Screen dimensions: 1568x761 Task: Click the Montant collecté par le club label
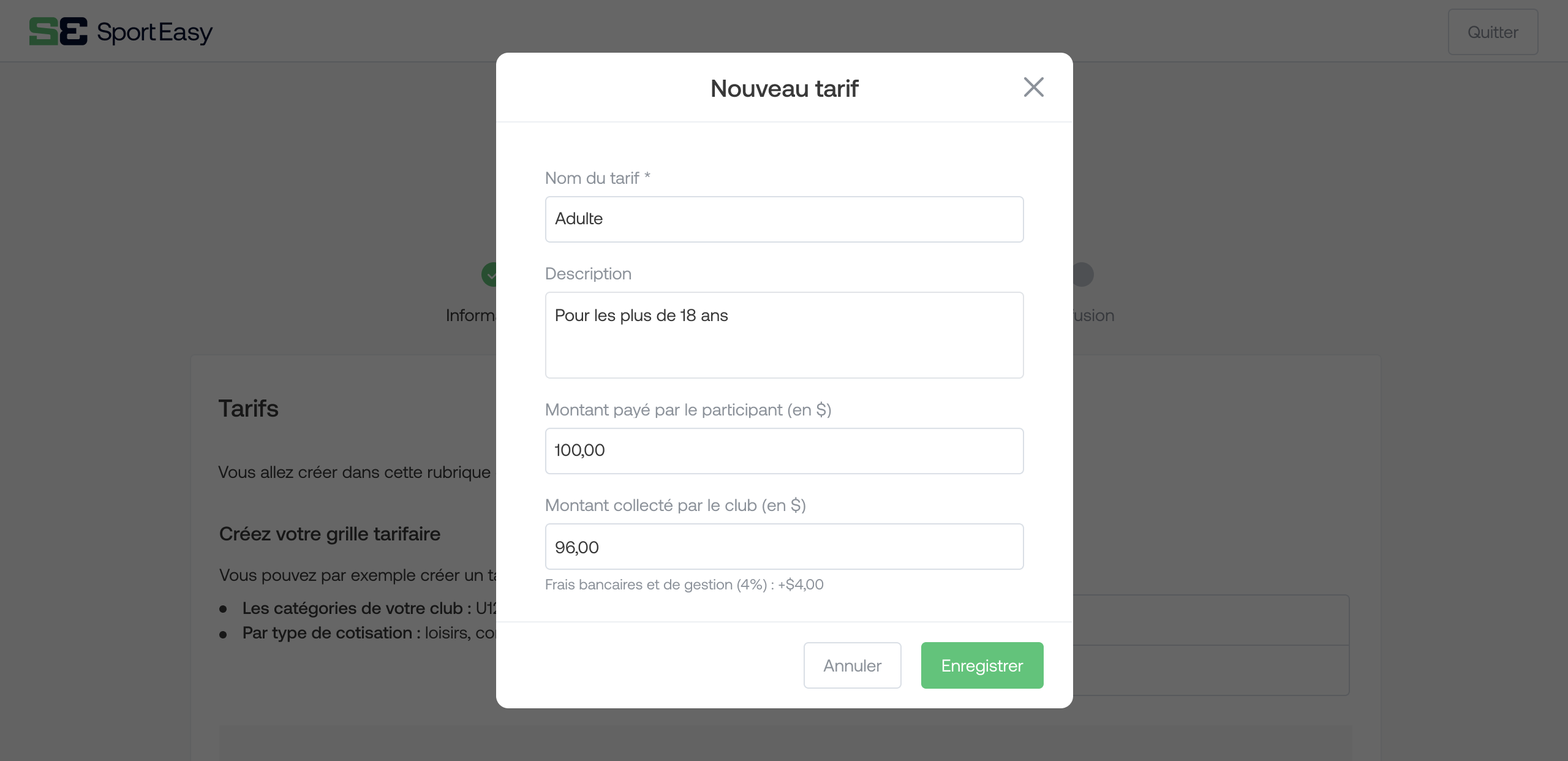(x=675, y=505)
